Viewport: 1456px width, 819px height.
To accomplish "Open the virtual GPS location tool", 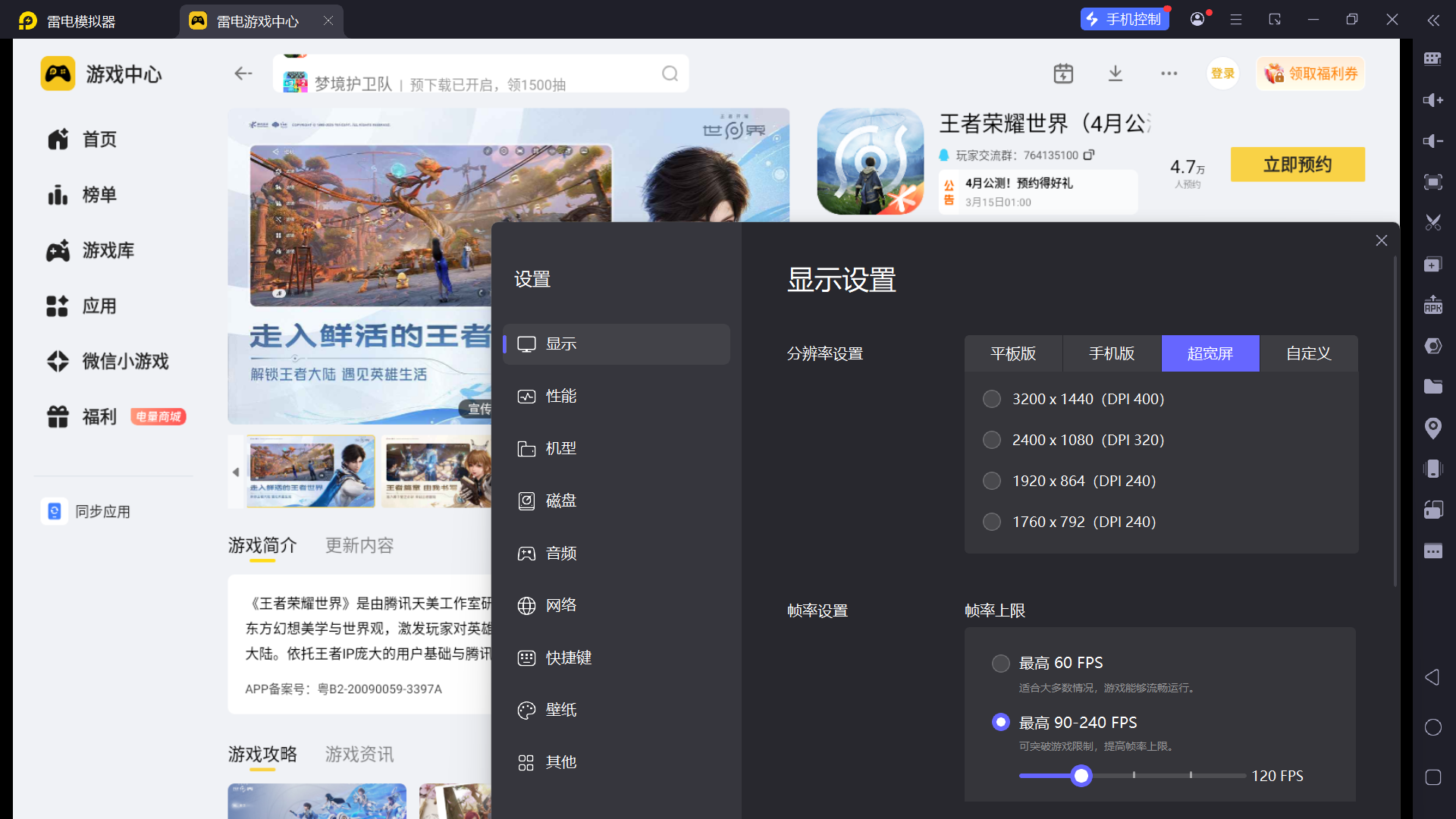I will (1433, 428).
